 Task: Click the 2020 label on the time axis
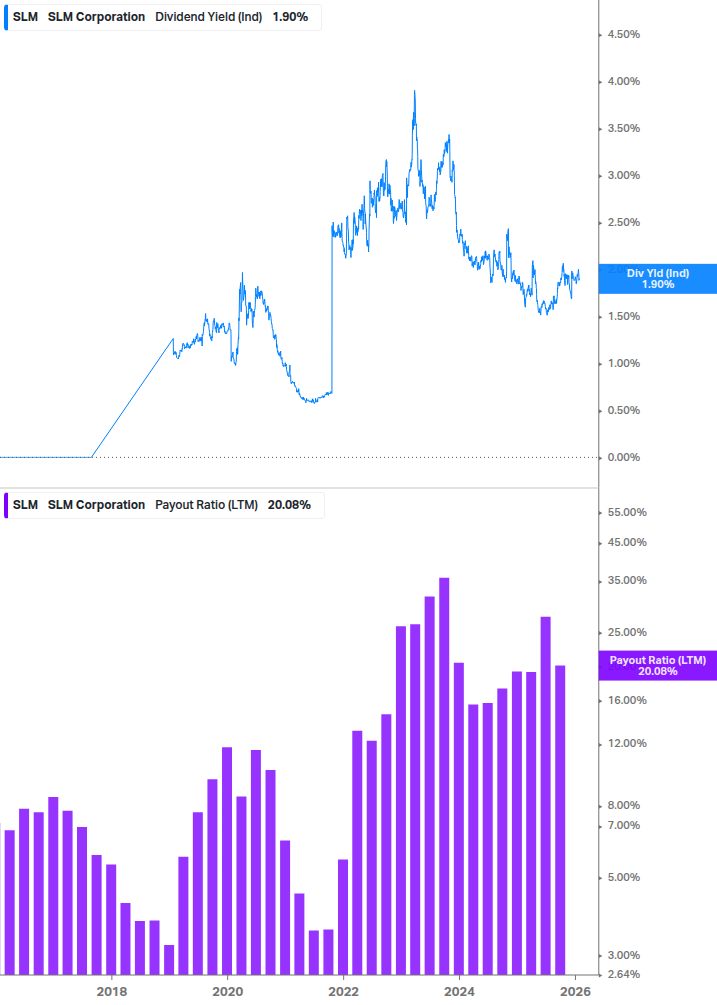tap(227, 992)
